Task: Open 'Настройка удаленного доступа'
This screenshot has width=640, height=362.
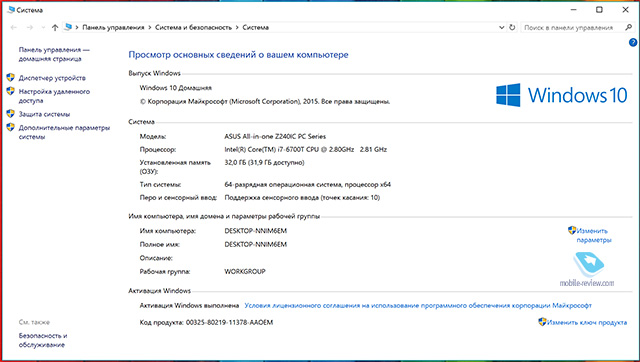Action: coord(54,96)
